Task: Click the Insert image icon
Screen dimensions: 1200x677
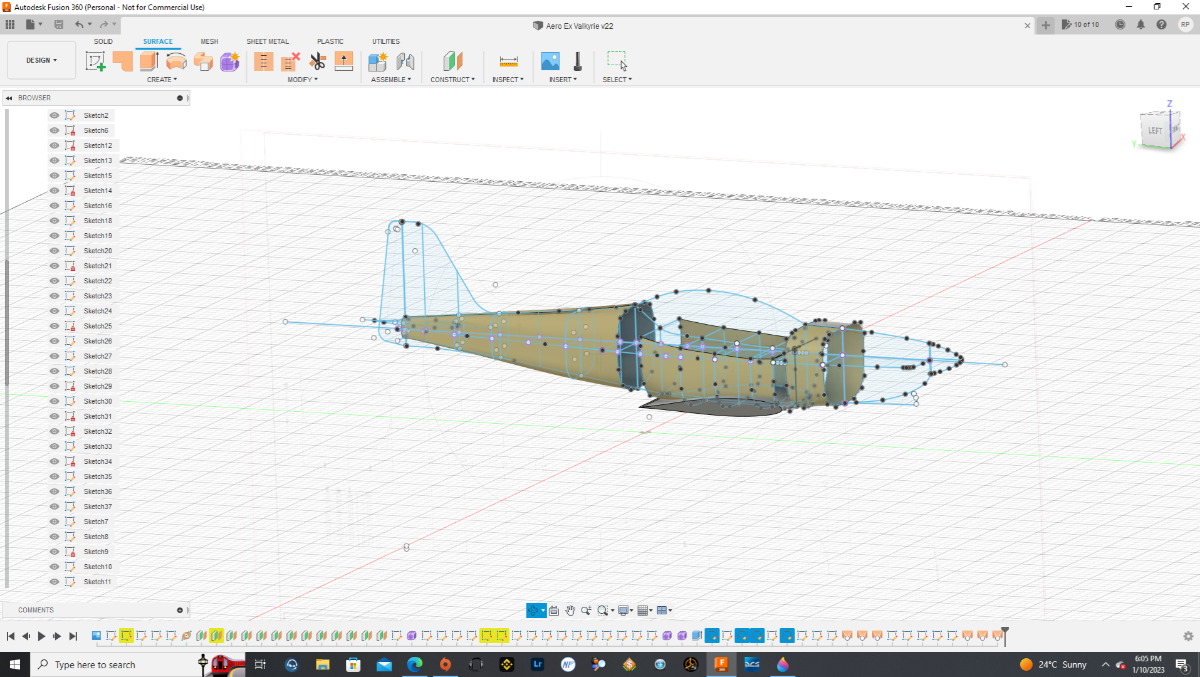Action: 550,62
